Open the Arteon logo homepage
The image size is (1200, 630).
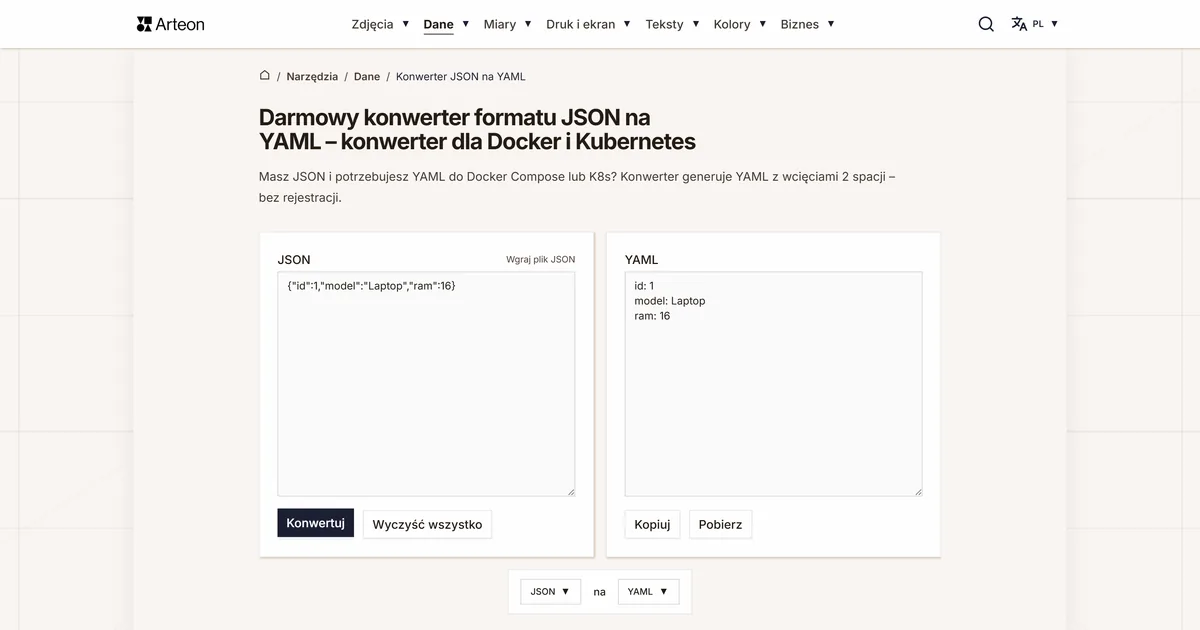tap(170, 24)
